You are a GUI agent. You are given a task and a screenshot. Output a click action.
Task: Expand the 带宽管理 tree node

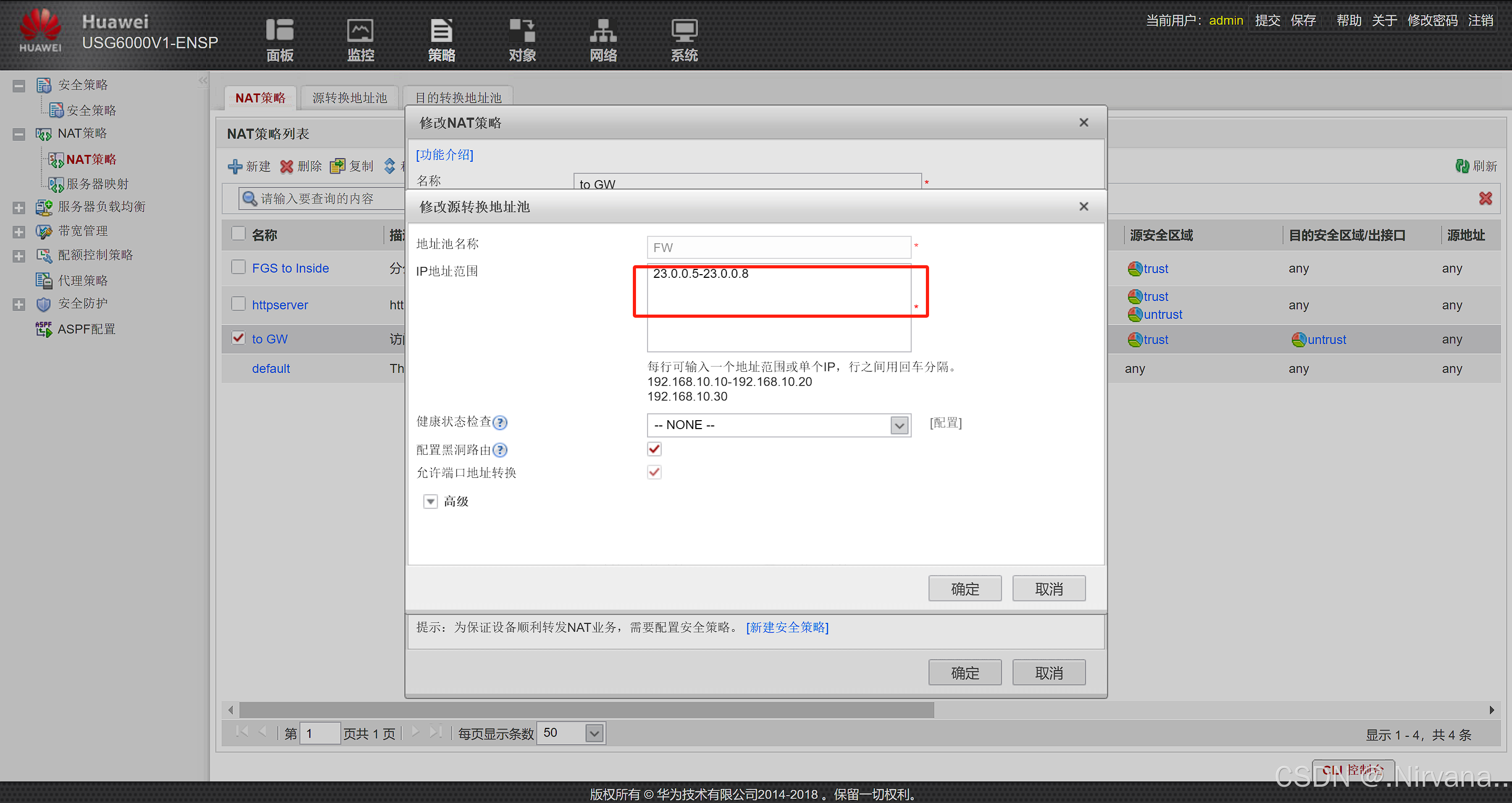[x=19, y=233]
